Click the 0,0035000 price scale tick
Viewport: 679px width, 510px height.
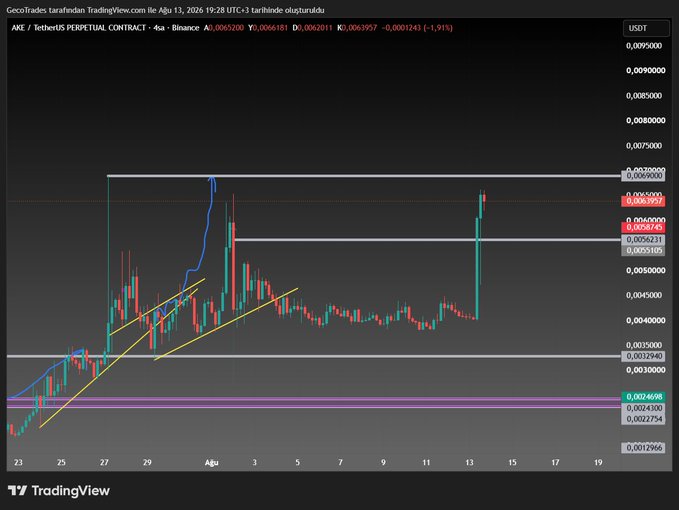644,345
